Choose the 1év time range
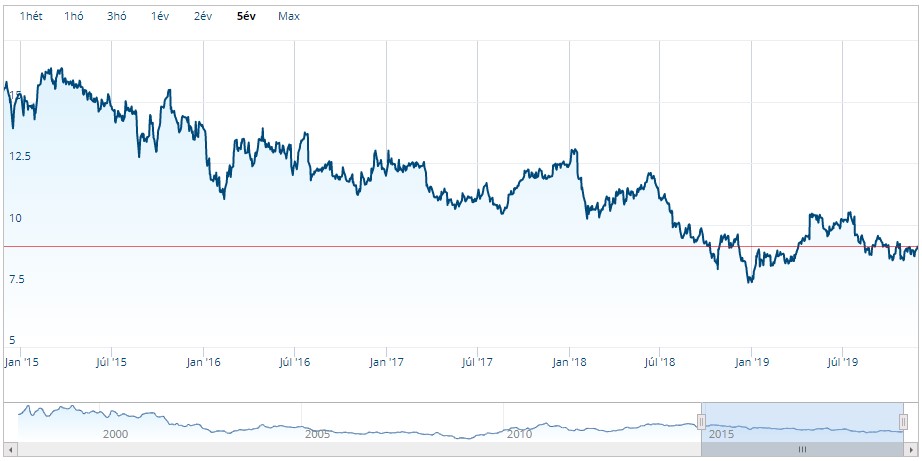922x461 pixels. click(160, 16)
